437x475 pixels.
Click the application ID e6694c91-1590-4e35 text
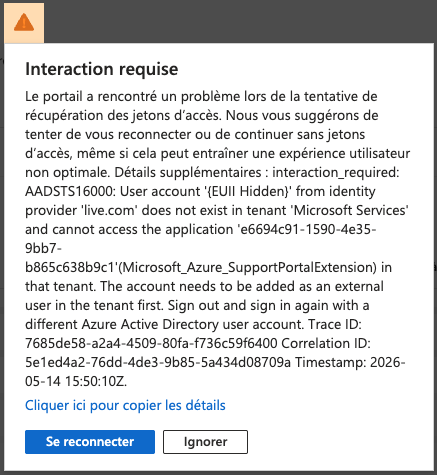[308, 229]
